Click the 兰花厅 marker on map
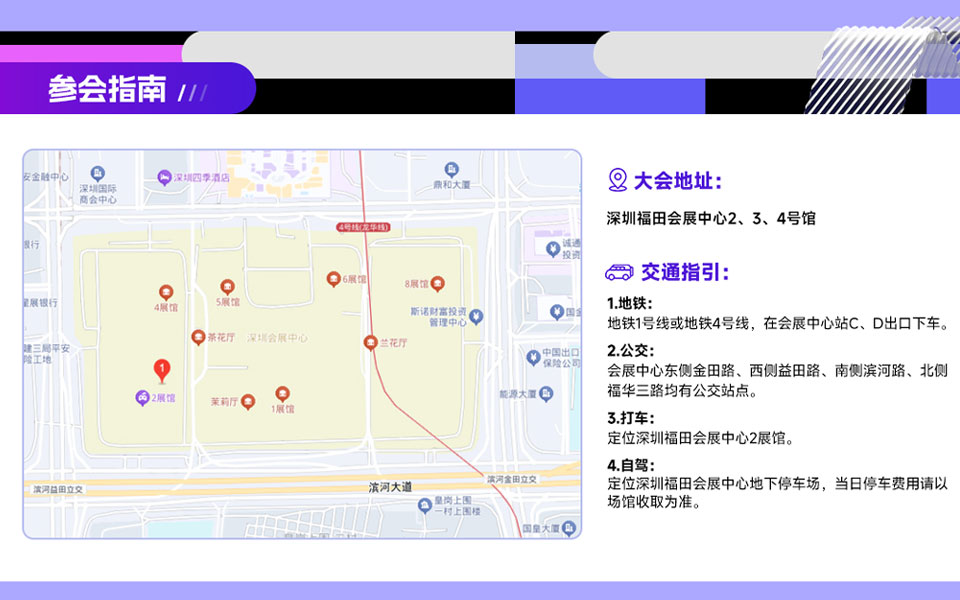 tap(370, 343)
